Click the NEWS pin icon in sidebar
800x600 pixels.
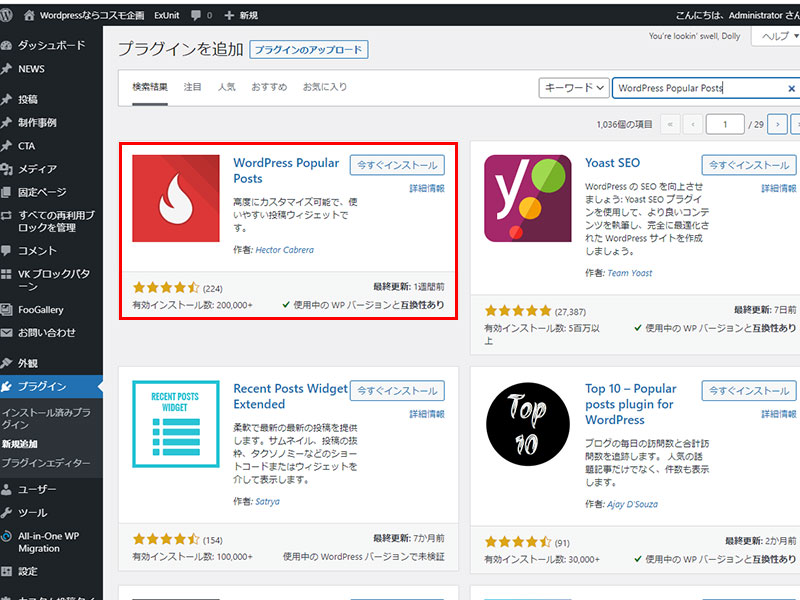6,69
